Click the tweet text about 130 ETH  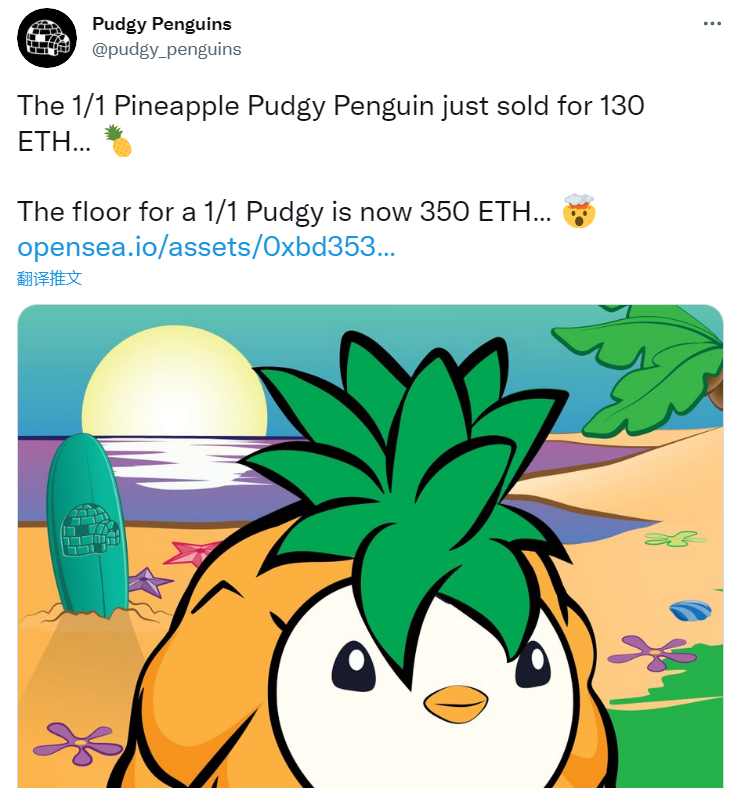pos(331,124)
